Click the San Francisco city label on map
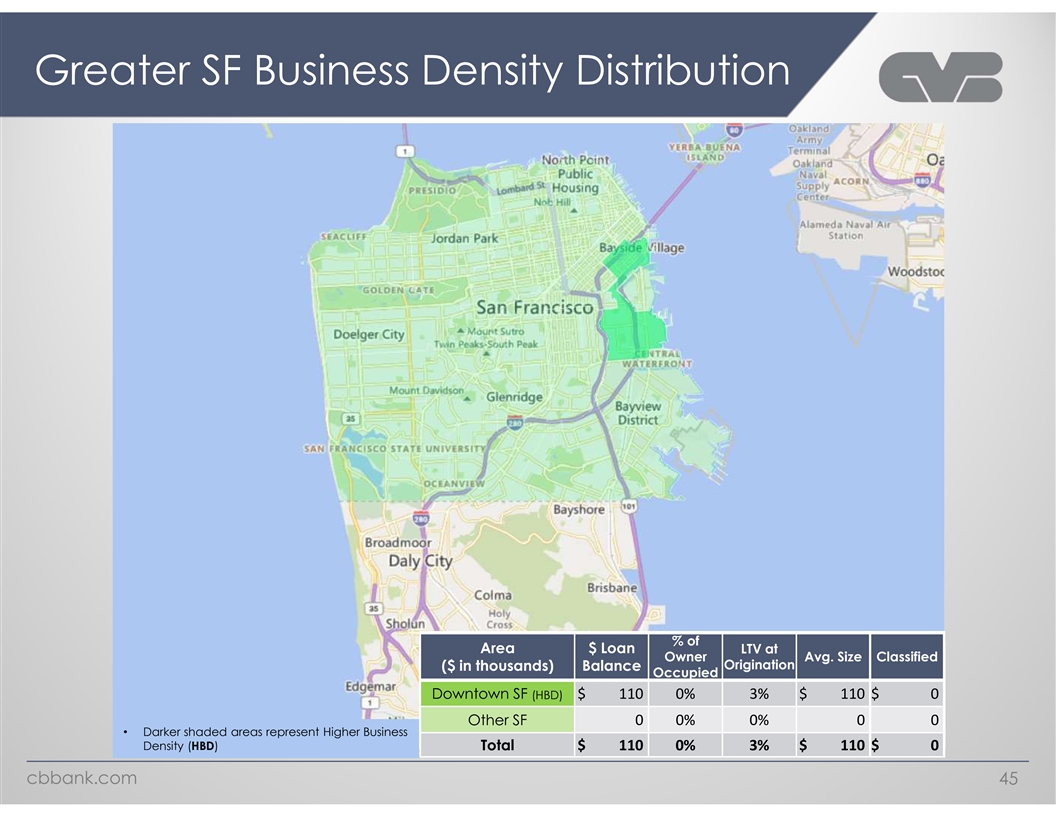 pos(534,307)
